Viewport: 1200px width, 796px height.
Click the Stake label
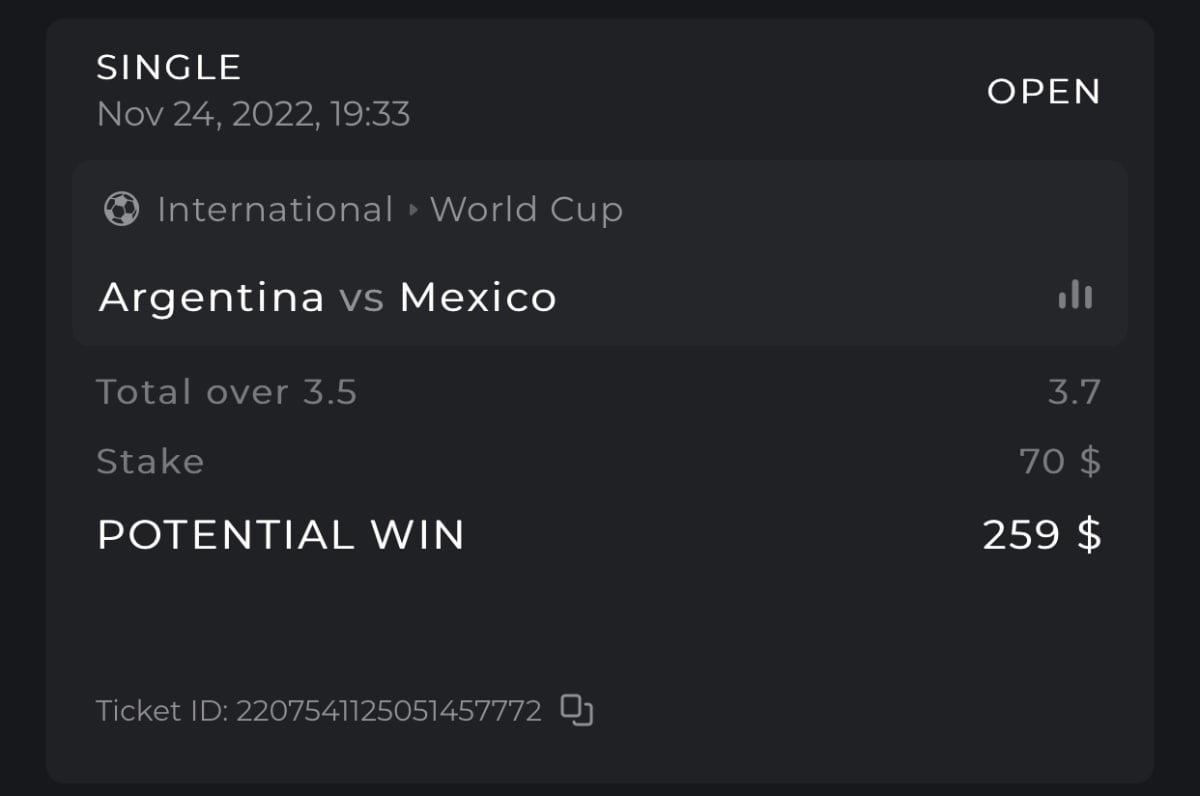tap(150, 461)
